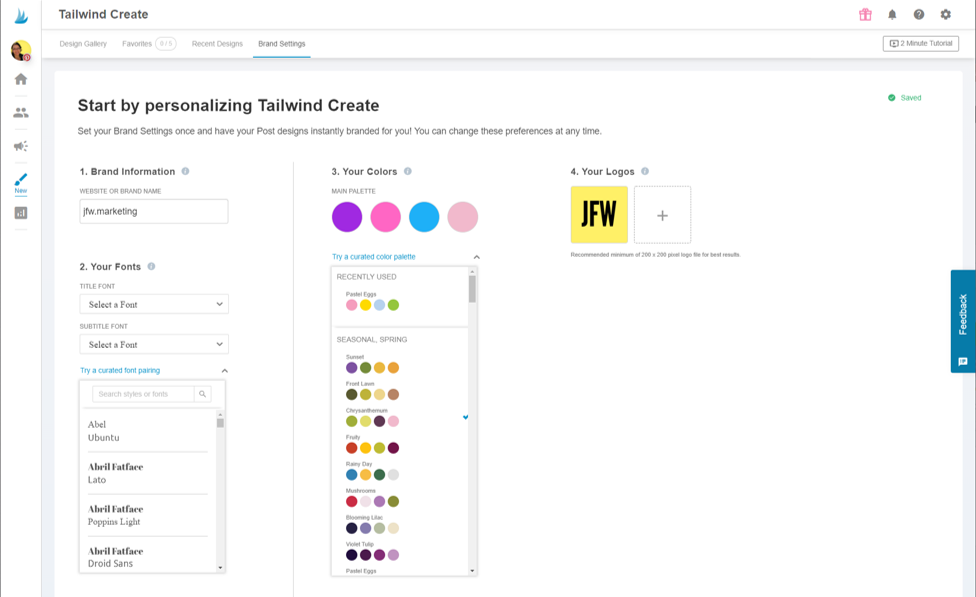Select the blue main palette color
This screenshot has height=597, width=976.
(x=424, y=217)
